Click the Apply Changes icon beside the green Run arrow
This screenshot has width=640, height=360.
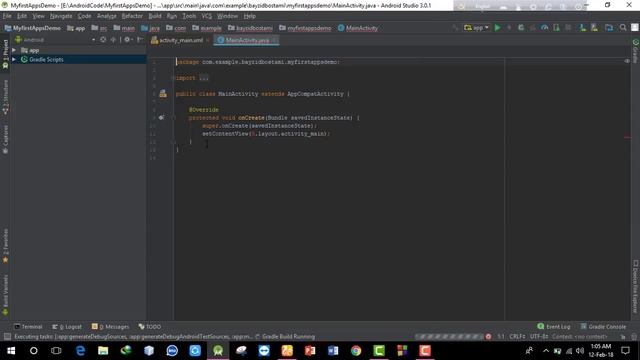pyautogui.click(x=509, y=28)
